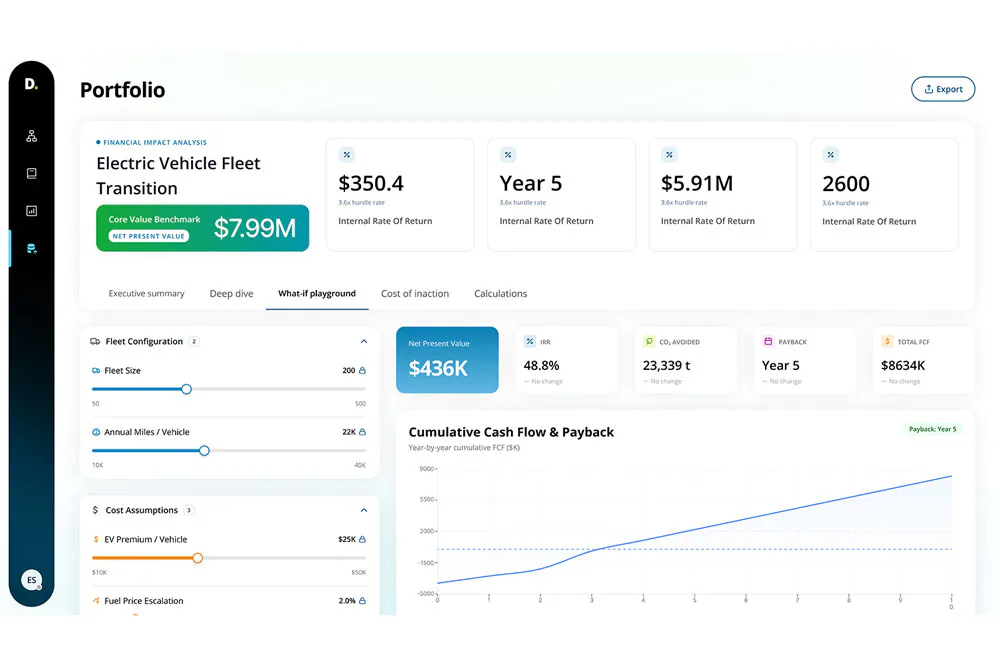Click percent icon on 2600 card

click(x=831, y=155)
